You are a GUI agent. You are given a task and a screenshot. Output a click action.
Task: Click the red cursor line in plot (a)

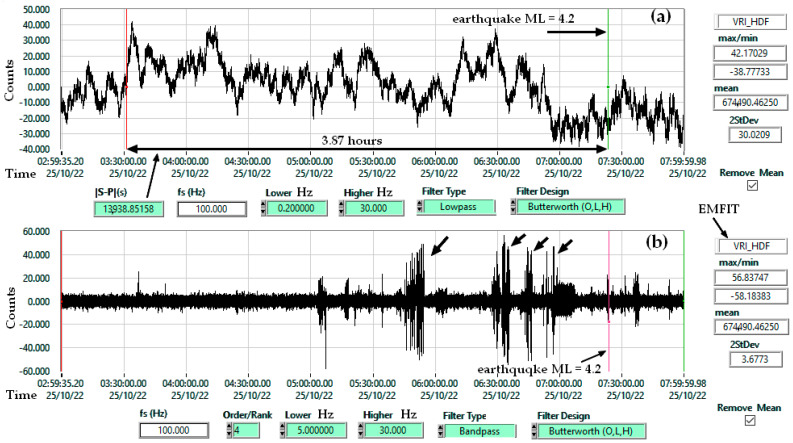click(126, 79)
